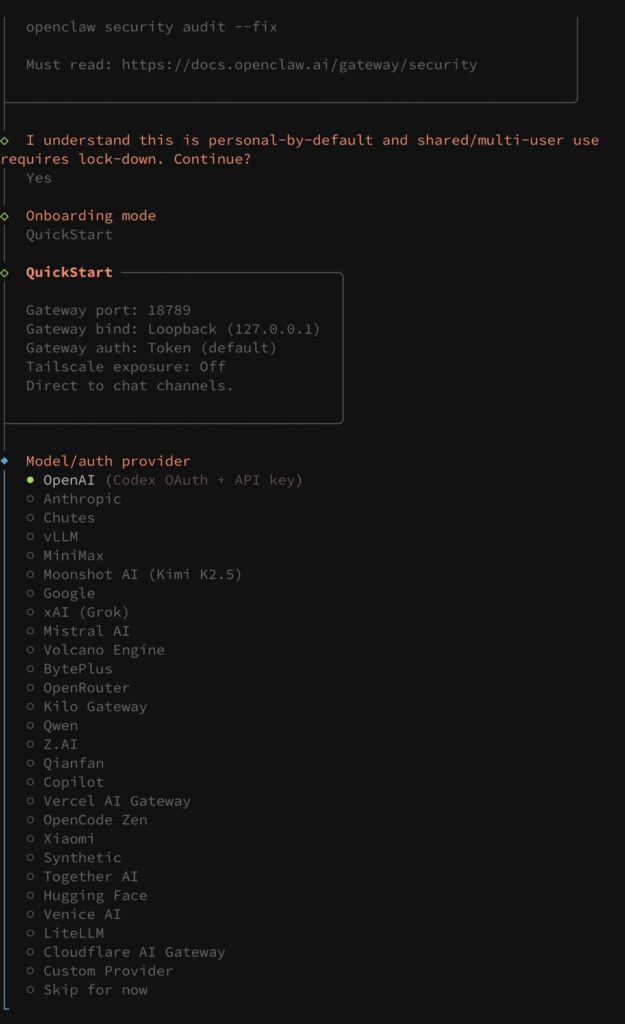Screen dimensions: 625x1024
Task: Pick the Copilot provider option
Action: click(73, 782)
